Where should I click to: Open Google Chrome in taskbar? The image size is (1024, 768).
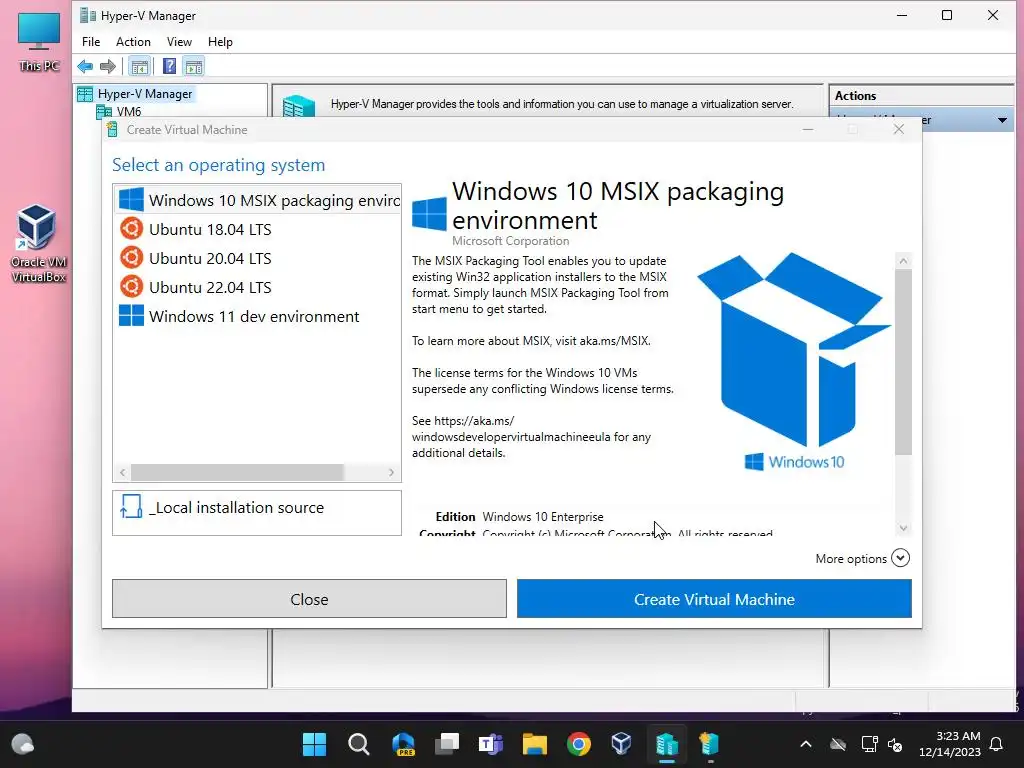tap(579, 744)
